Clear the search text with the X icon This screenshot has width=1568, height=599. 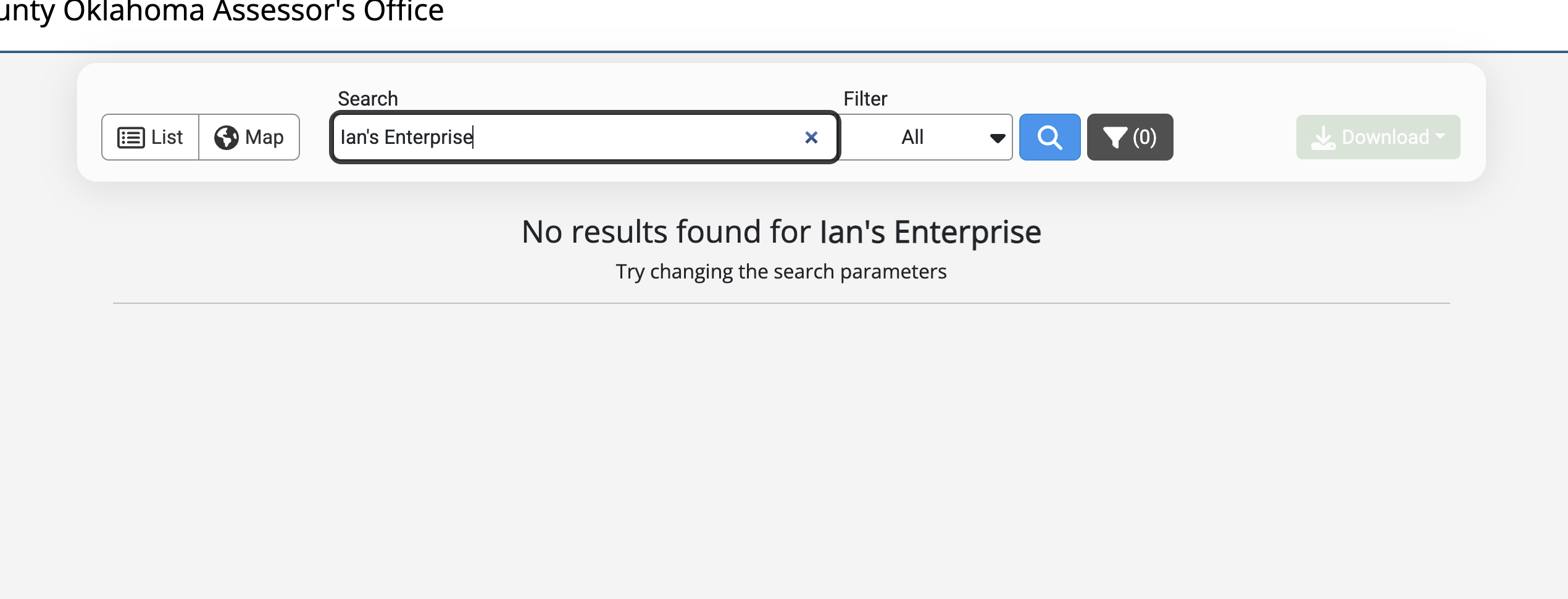811,137
